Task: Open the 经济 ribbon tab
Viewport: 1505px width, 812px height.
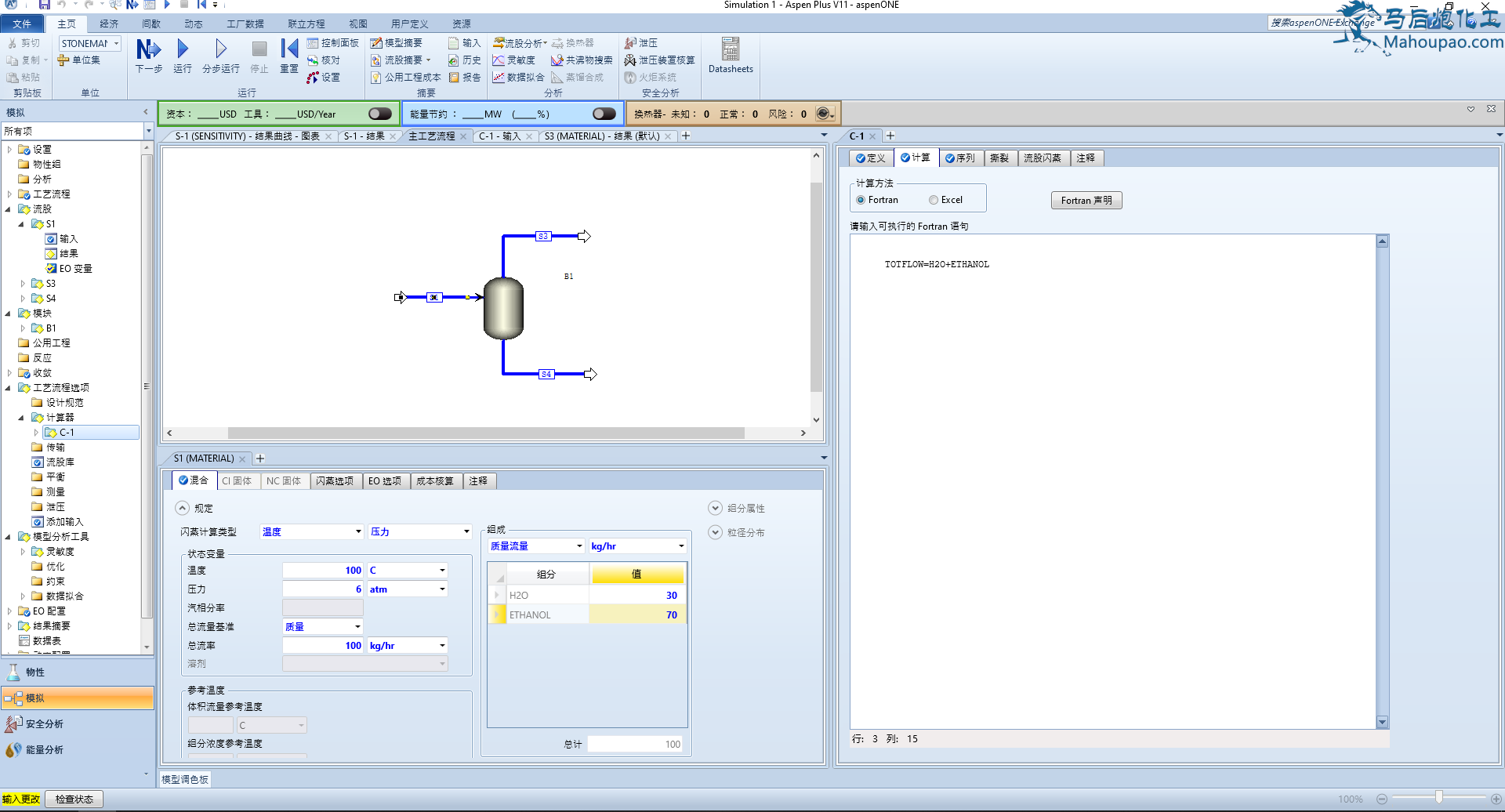Action: point(110,24)
